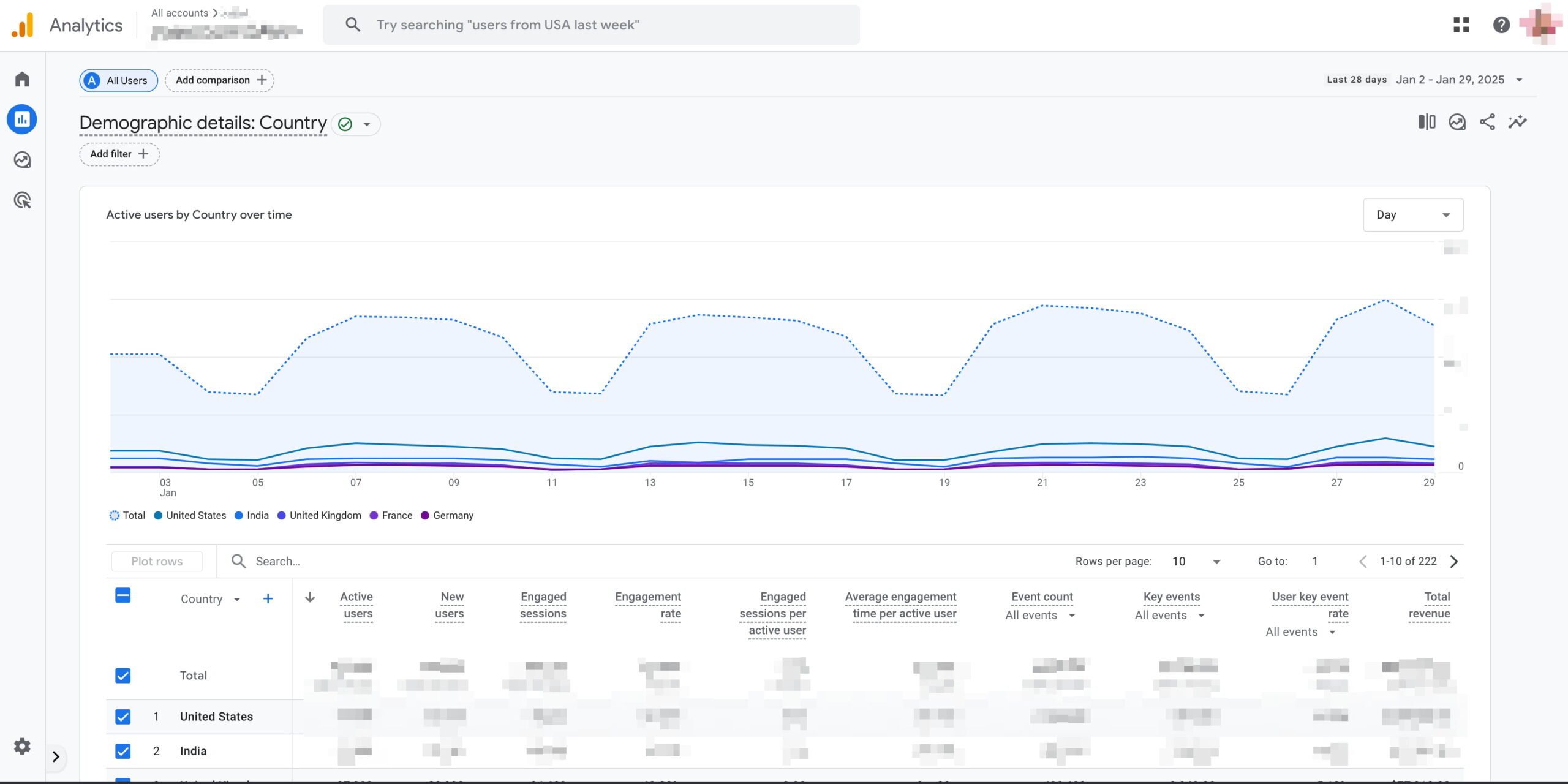Open the Rows per page dropdown
The height and width of the screenshot is (784, 1568).
click(1197, 561)
